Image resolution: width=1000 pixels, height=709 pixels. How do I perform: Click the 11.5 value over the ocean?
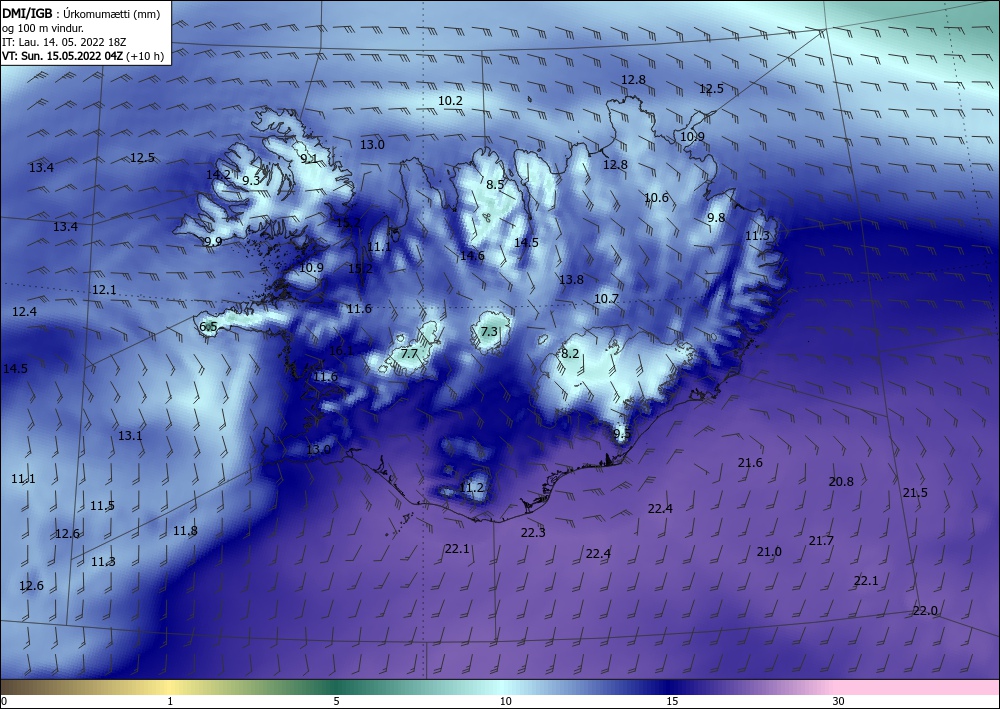tap(102, 506)
